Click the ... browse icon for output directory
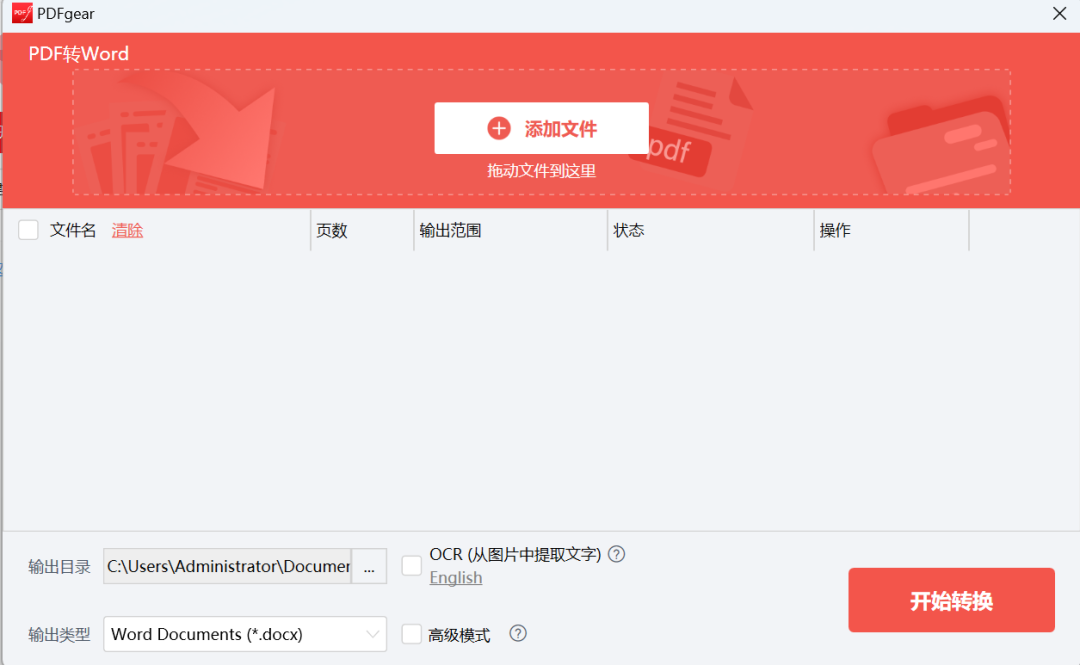 coord(370,566)
